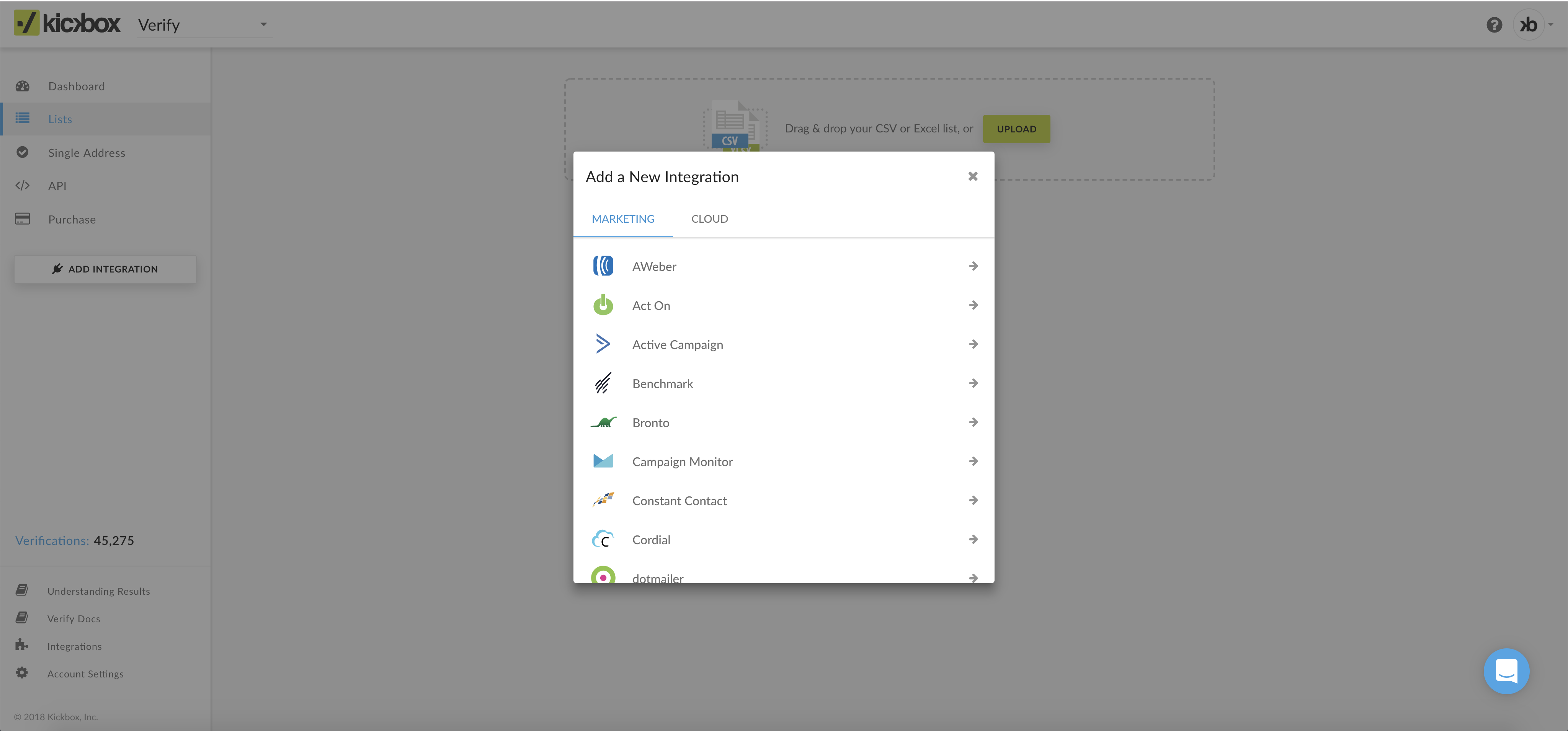Select the Dashboard gauge icon in sidebar

(x=23, y=86)
